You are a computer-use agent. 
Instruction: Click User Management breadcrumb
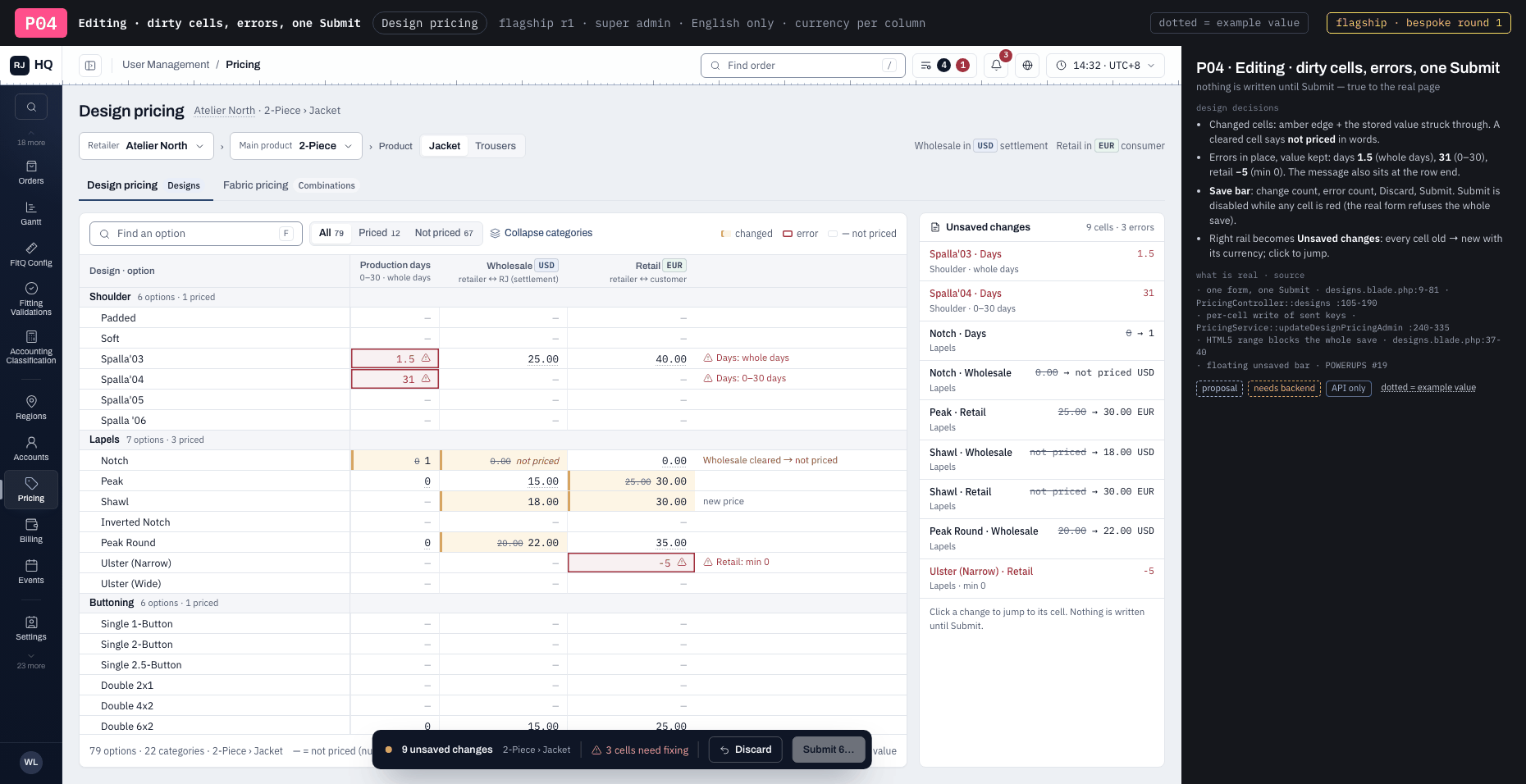click(x=166, y=65)
